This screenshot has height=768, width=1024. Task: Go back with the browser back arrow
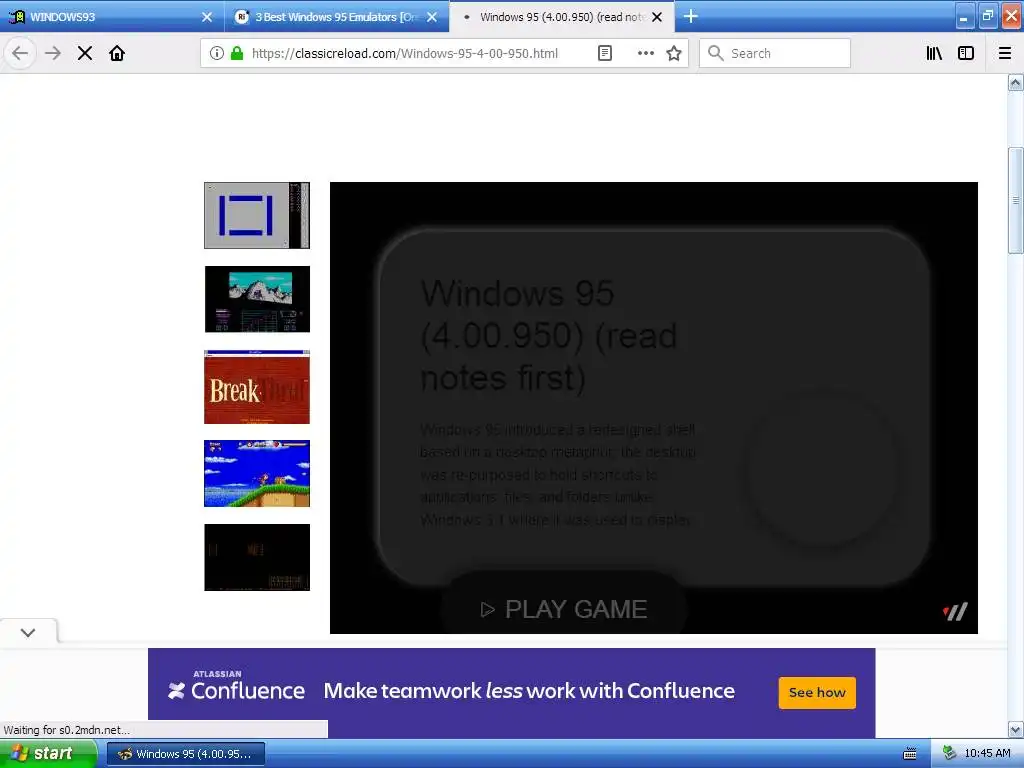click(x=20, y=53)
